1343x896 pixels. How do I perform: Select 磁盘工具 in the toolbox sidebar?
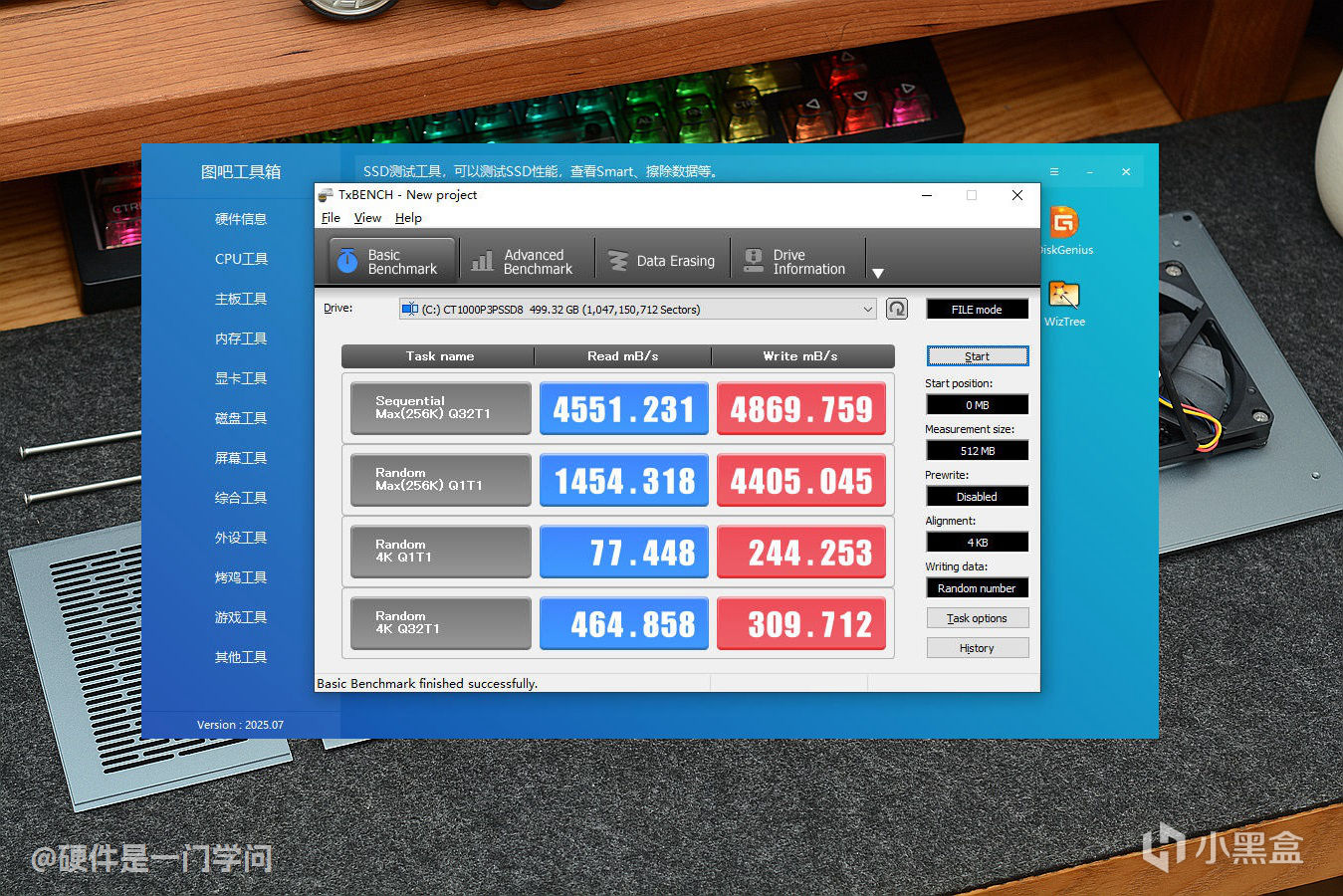pyautogui.click(x=241, y=418)
